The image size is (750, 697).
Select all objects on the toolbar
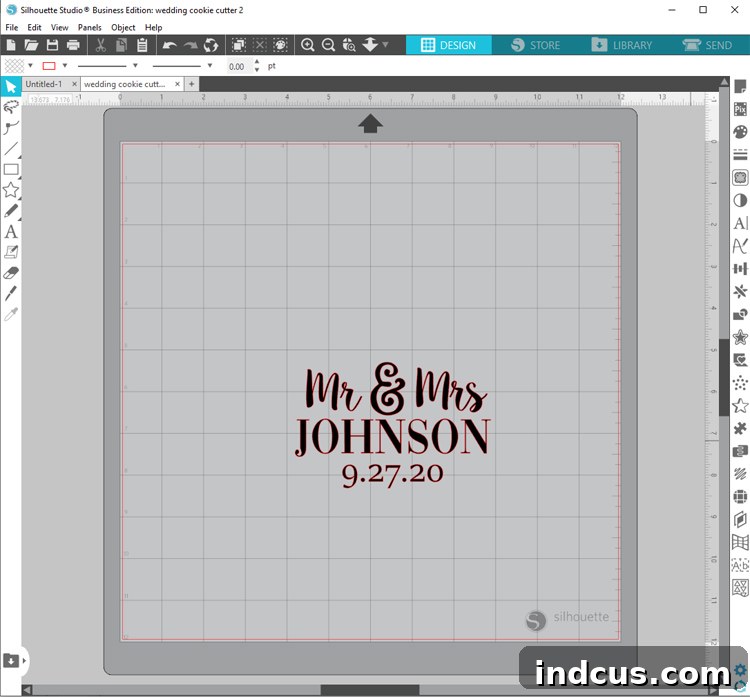click(x=239, y=45)
